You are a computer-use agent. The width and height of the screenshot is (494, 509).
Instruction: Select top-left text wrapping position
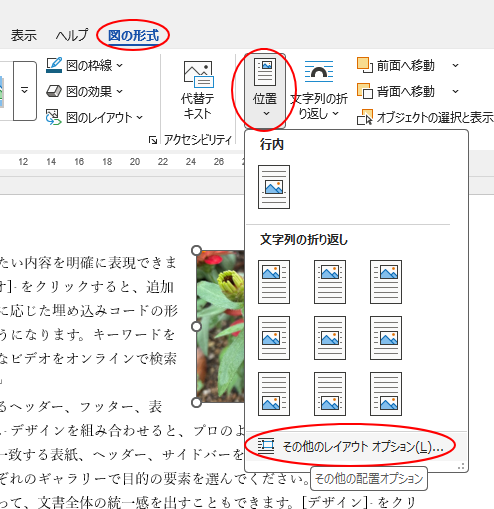click(274, 282)
